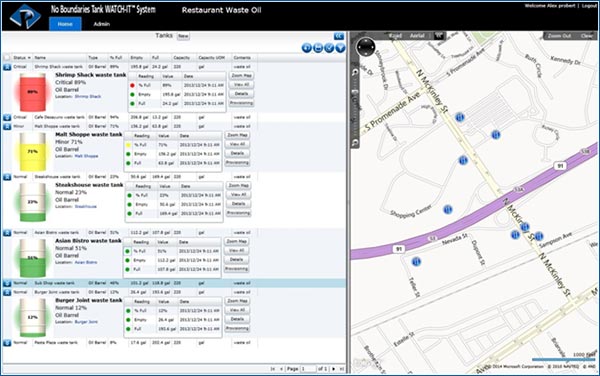Click the map pan compass control
The width and height of the screenshot is (600, 376).
[366, 47]
